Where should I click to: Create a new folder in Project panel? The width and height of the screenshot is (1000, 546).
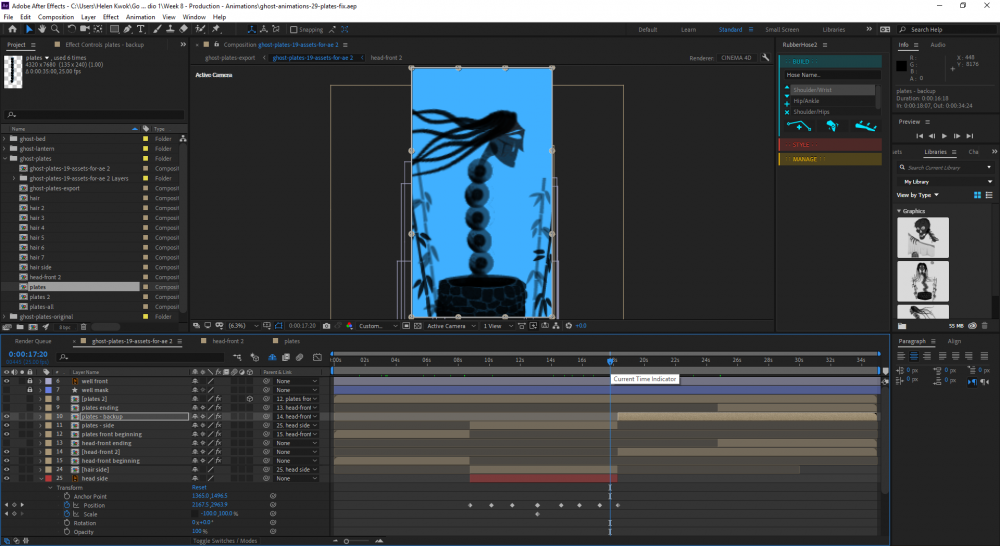tap(20, 327)
